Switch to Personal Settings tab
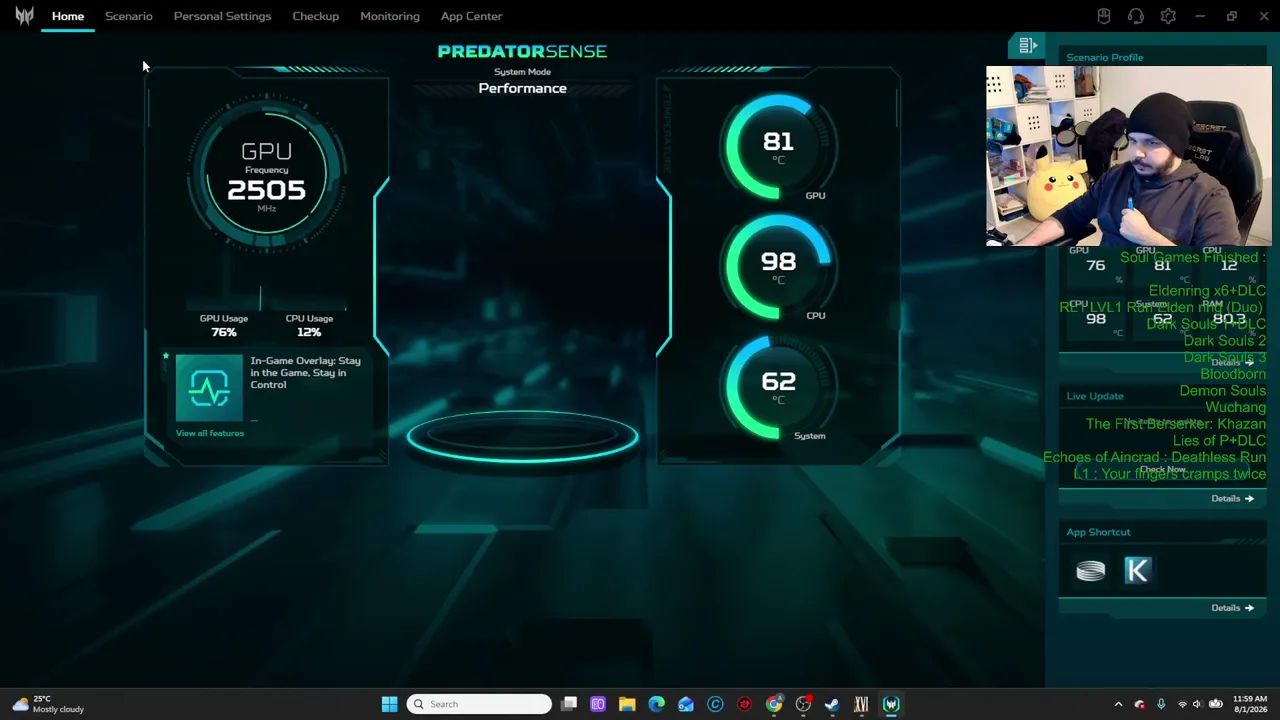This screenshot has width=1280, height=720. (x=222, y=16)
